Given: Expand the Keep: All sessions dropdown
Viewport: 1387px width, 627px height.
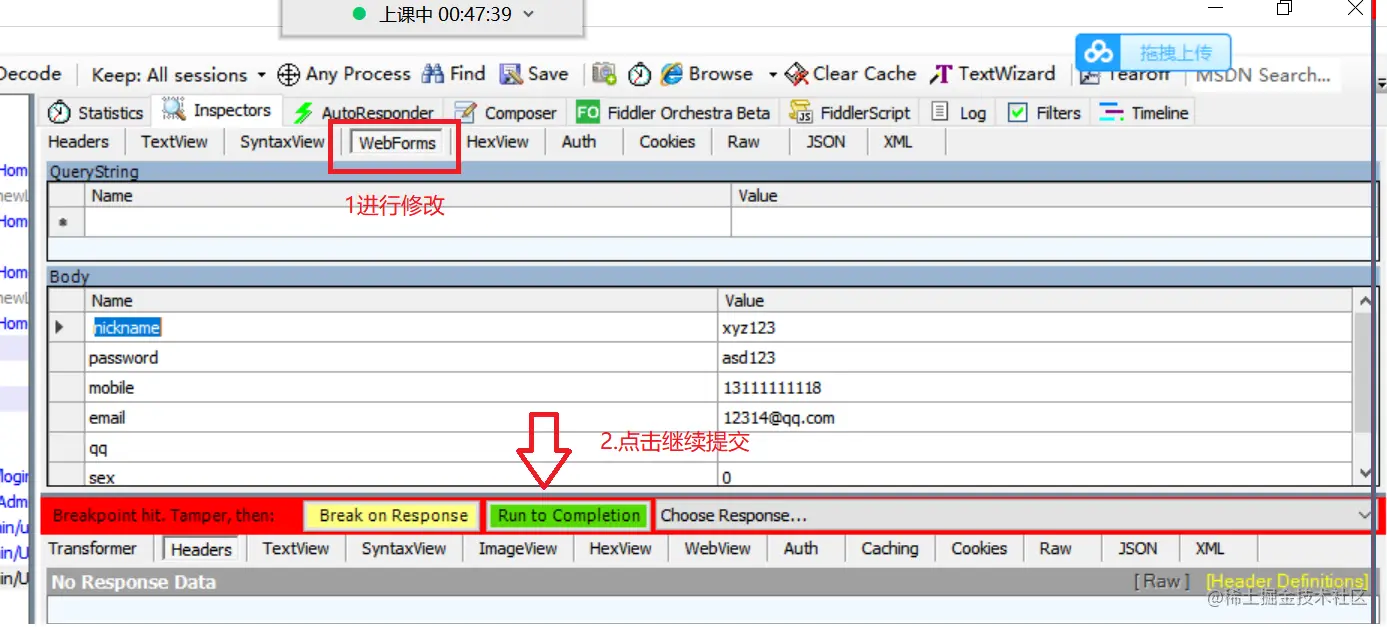Looking at the screenshot, I should click(x=261, y=75).
